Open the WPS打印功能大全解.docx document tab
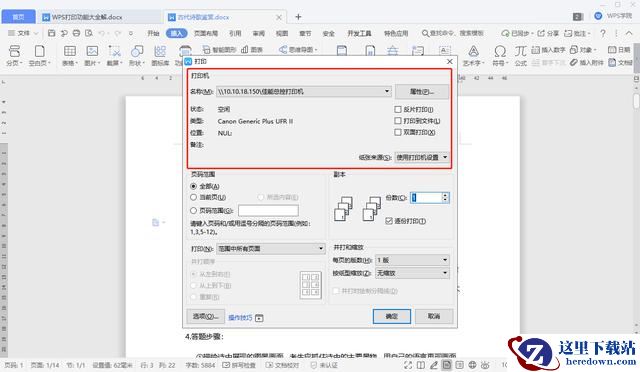 coord(87,17)
